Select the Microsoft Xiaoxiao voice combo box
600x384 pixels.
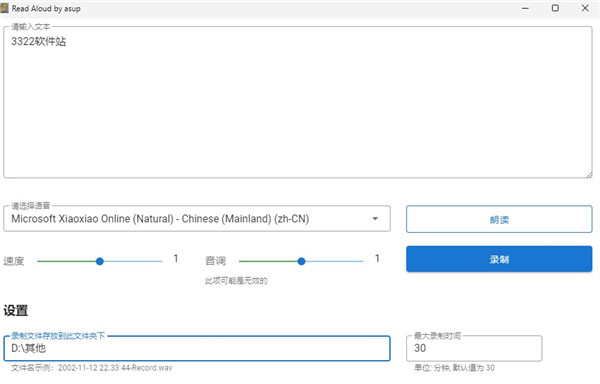point(197,219)
